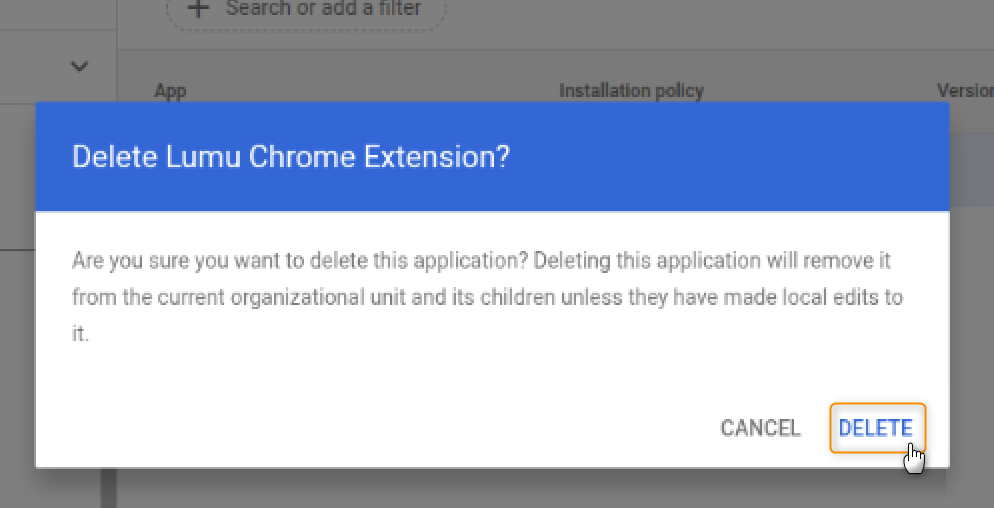This screenshot has height=508, width=994.
Task: Sort by the App column header
Action: 170,91
